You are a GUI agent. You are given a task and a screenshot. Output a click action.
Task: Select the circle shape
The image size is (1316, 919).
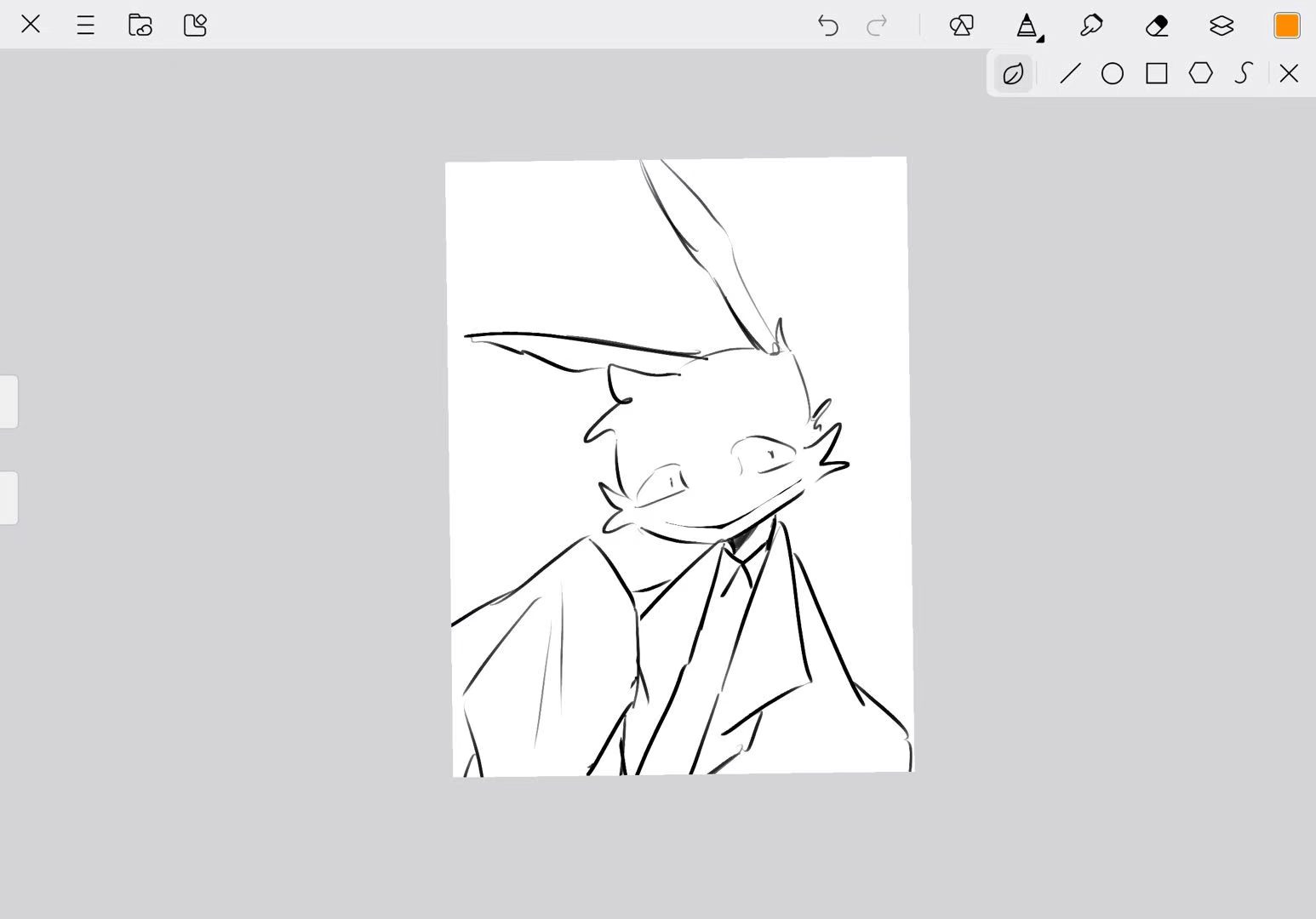[1113, 74]
